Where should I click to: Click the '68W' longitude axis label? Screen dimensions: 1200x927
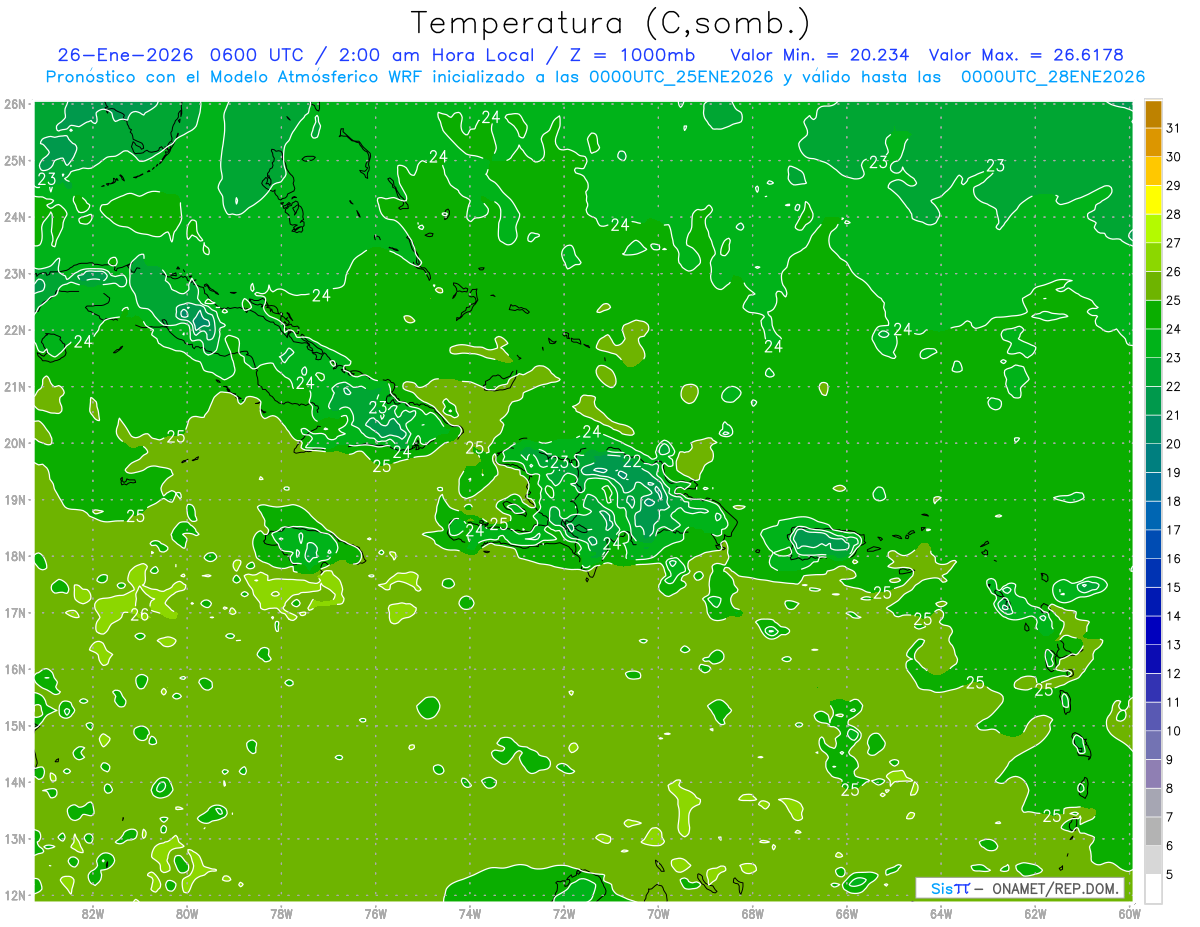coord(752,913)
